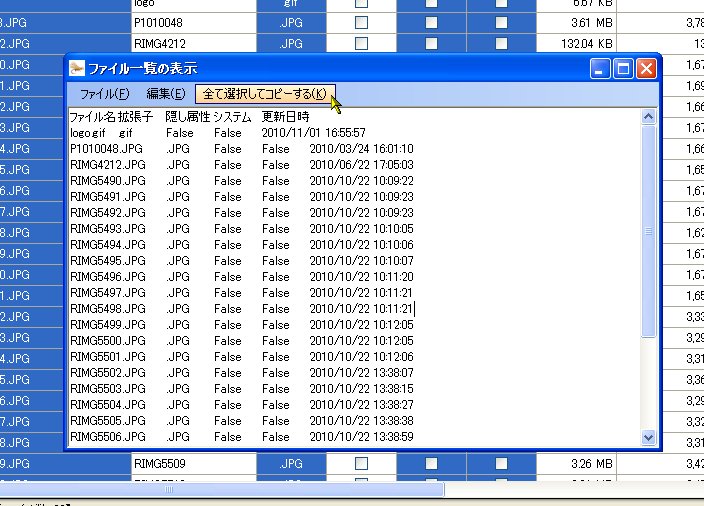The height and width of the screenshot is (506, 704).
Task: Click the ファイル名 header text in the dialog
Action: tap(92, 117)
